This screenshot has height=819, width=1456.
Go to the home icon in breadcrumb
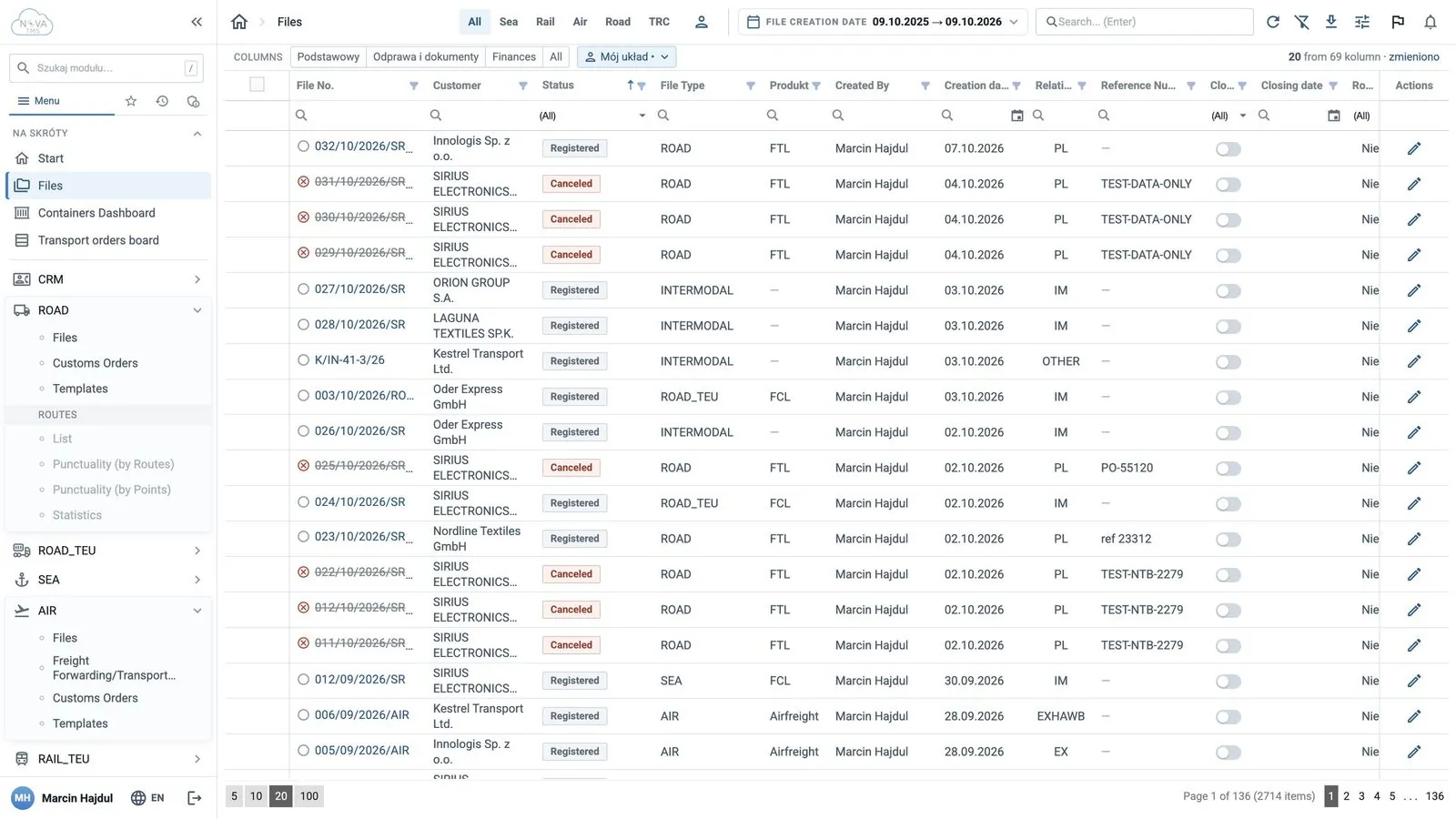(239, 22)
